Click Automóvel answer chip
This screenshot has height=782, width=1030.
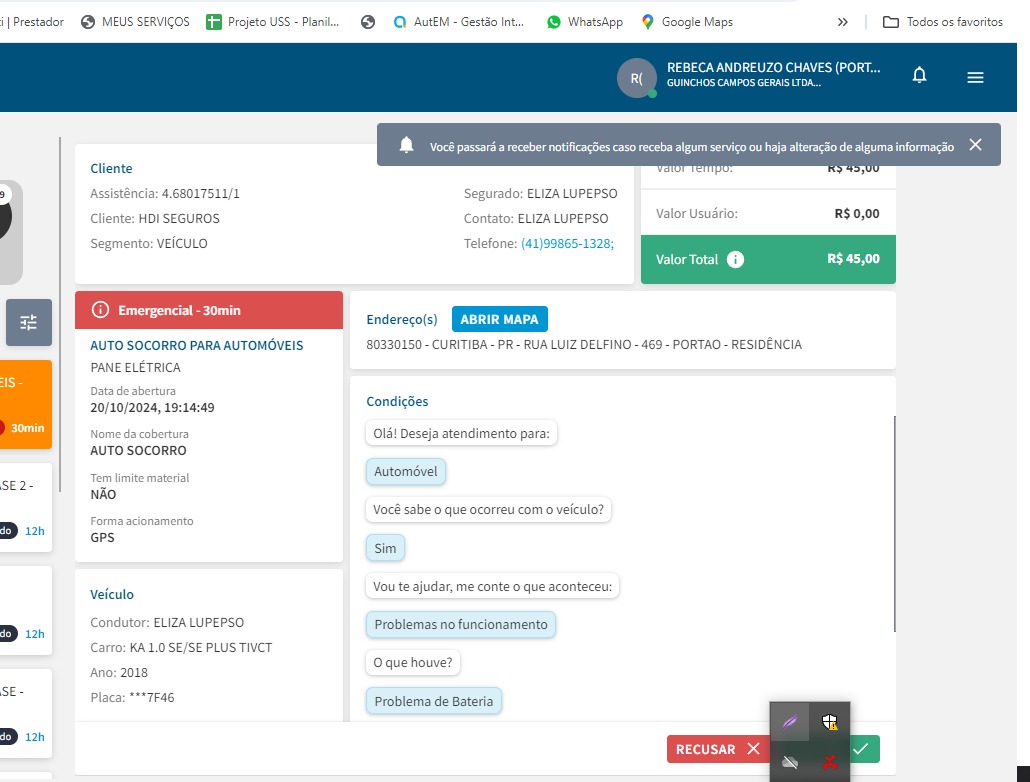point(405,472)
